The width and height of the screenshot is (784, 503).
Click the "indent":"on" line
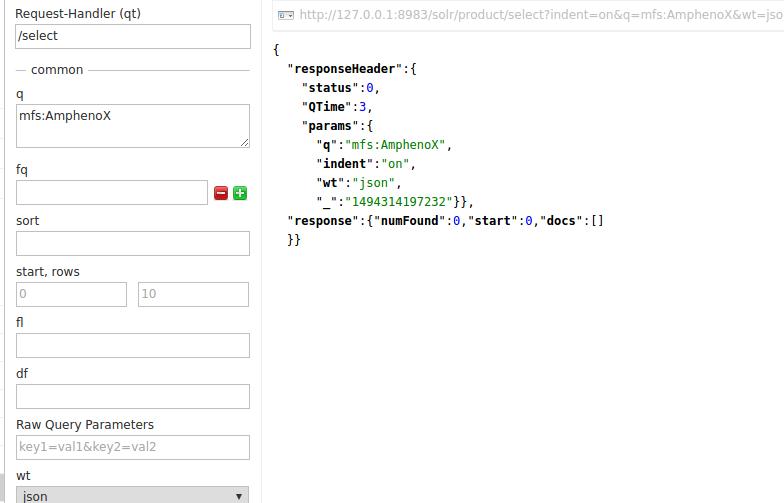pyautogui.click(x=366, y=164)
